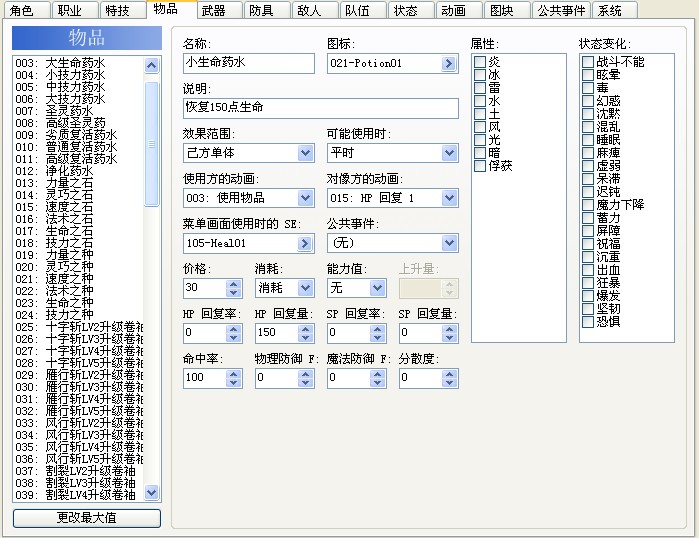This screenshot has height=538, width=699.
Task: Toggle the 光 attribute checkbox
Action: (480, 140)
